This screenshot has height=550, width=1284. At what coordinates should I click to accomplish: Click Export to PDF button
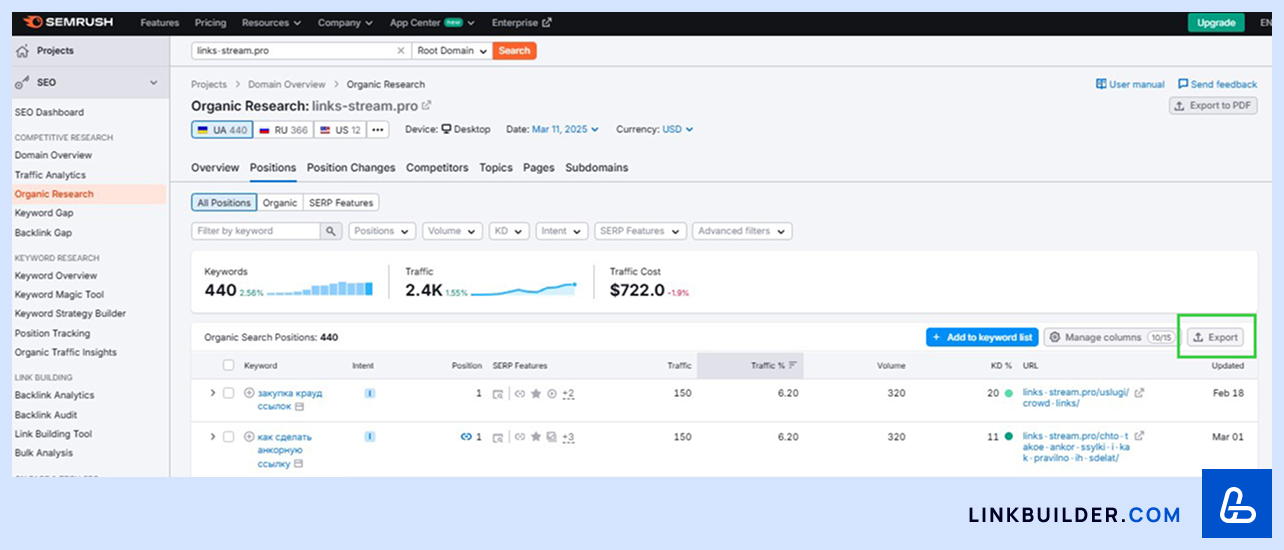point(1213,105)
